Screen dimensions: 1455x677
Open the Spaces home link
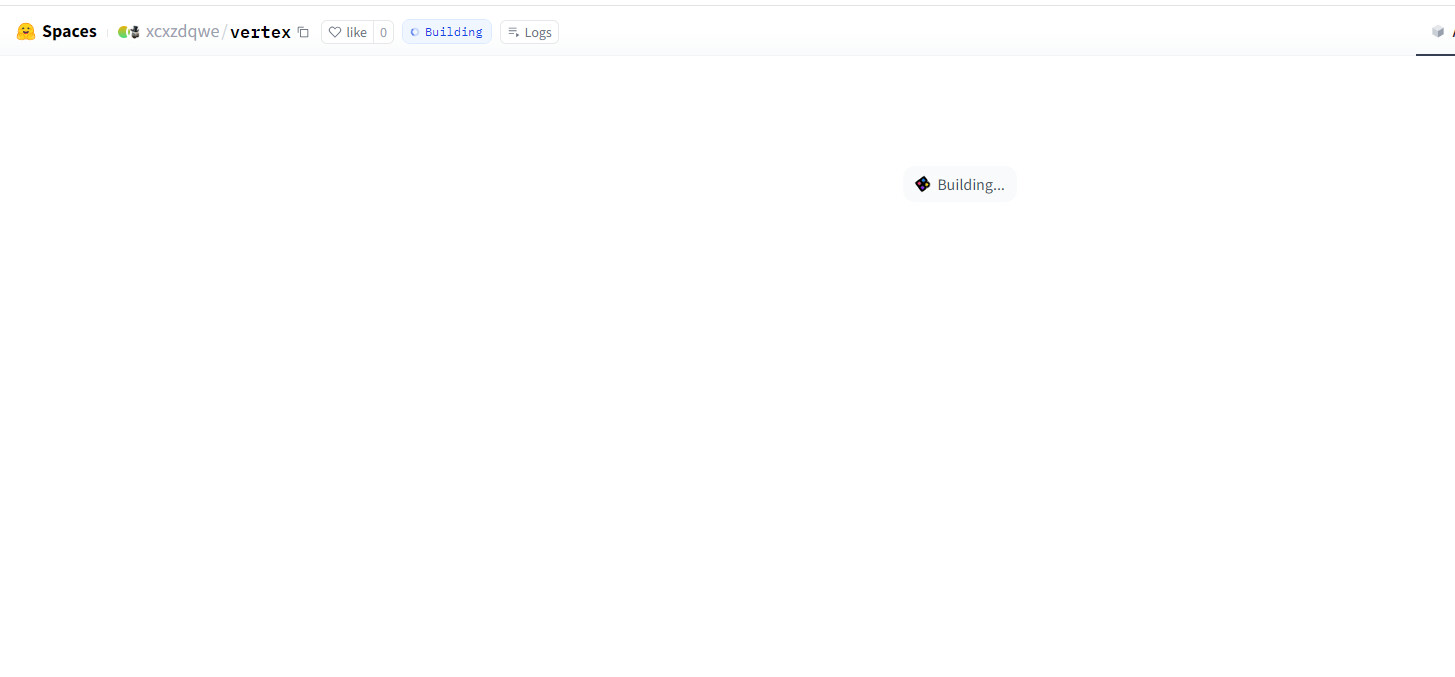click(x=69, y=32)
